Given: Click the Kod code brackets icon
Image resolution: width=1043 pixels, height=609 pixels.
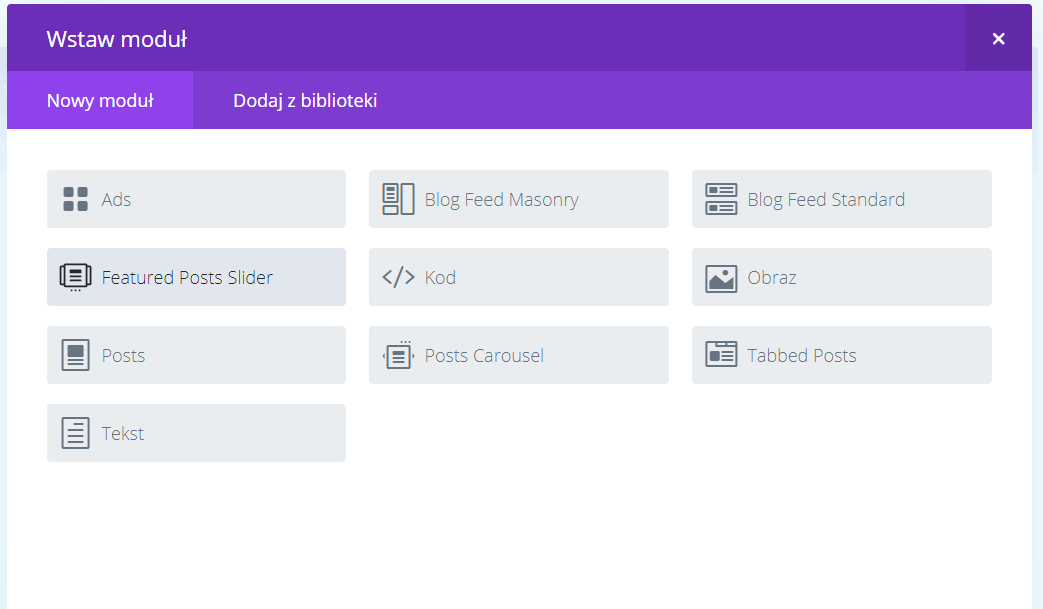Looking at the screenshot, I should (x=398, y=277).
